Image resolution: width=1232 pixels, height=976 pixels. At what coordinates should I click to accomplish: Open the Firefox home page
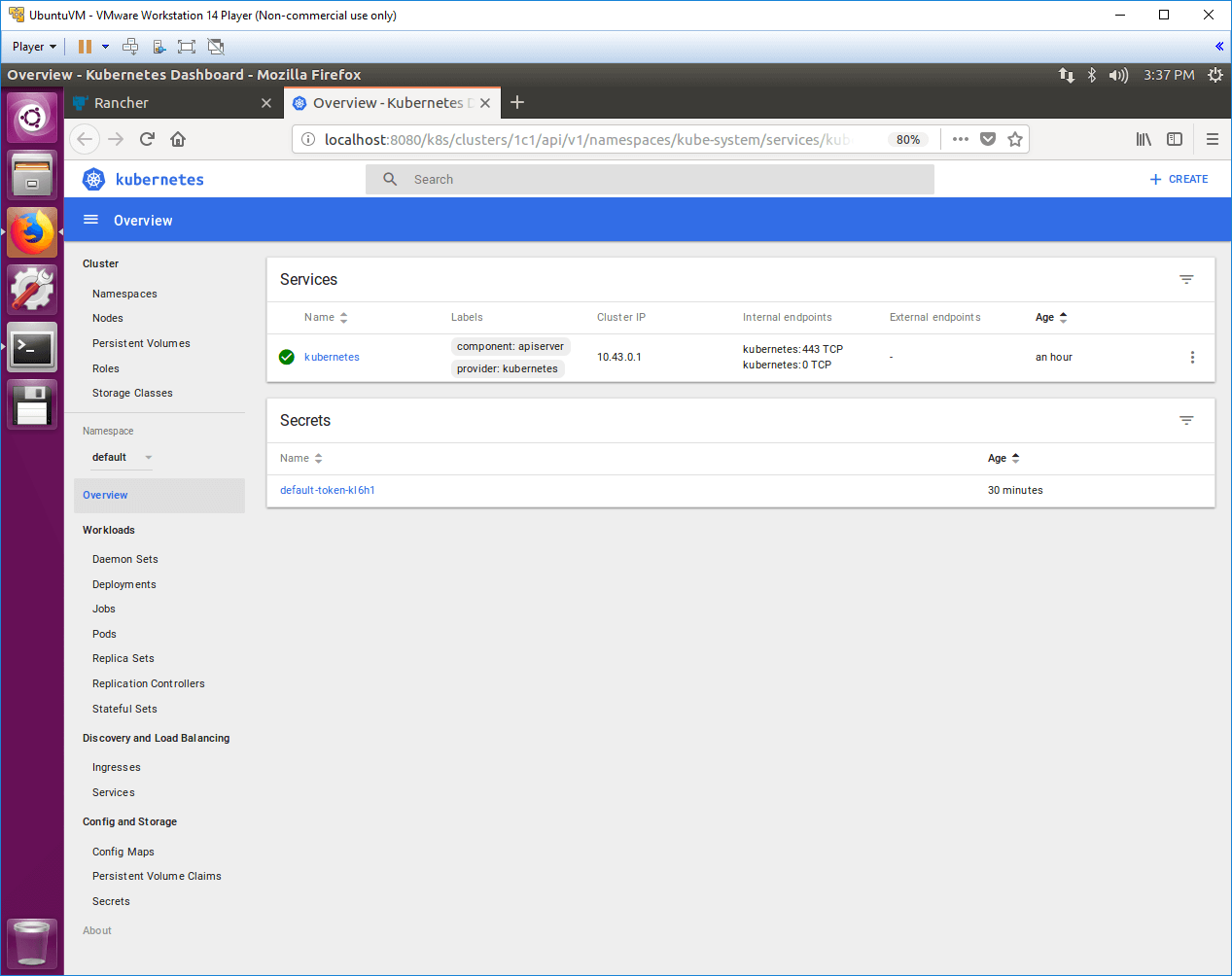(178, 139)
